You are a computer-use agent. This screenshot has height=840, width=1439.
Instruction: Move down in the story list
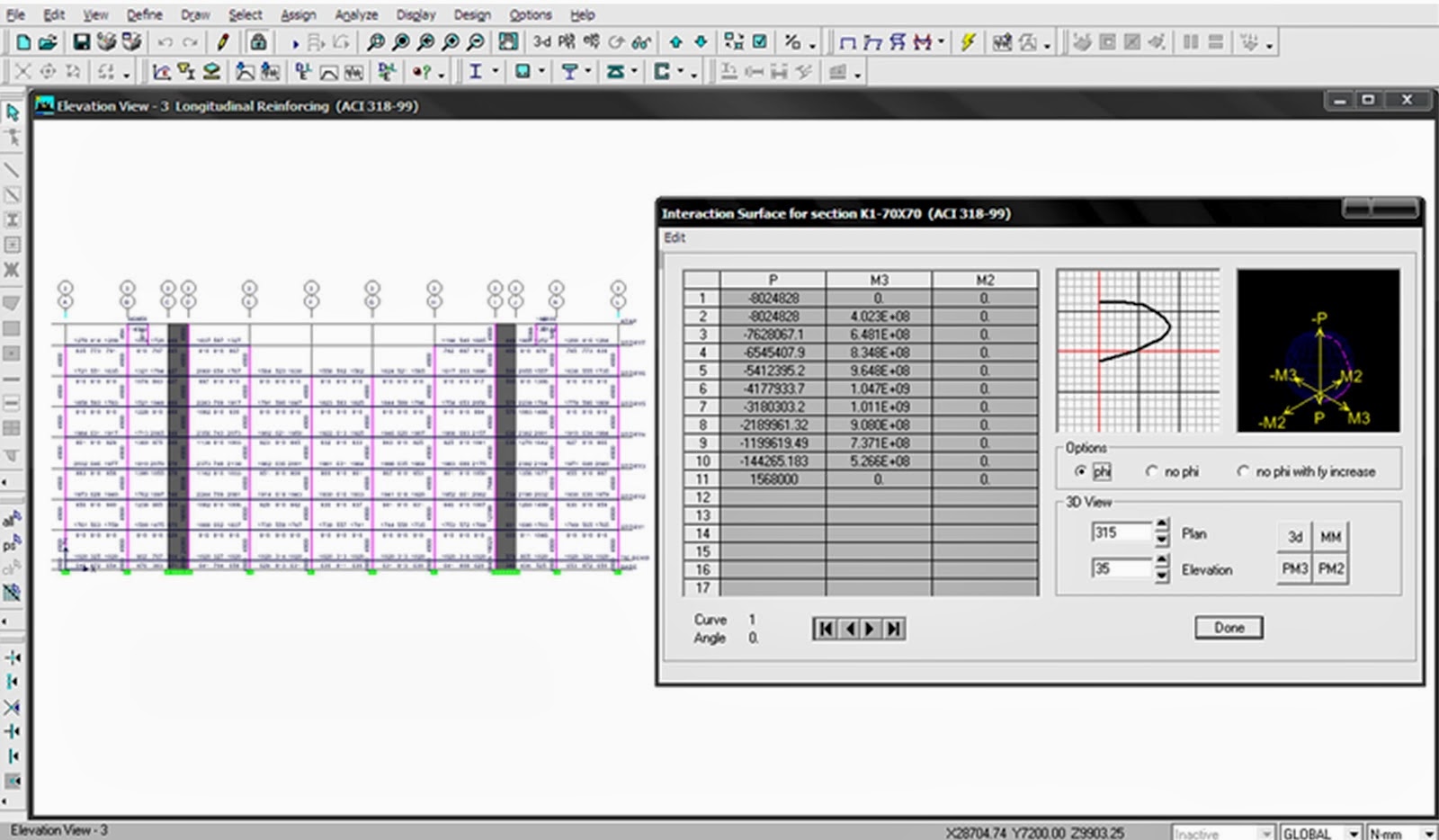coord(701,42)
